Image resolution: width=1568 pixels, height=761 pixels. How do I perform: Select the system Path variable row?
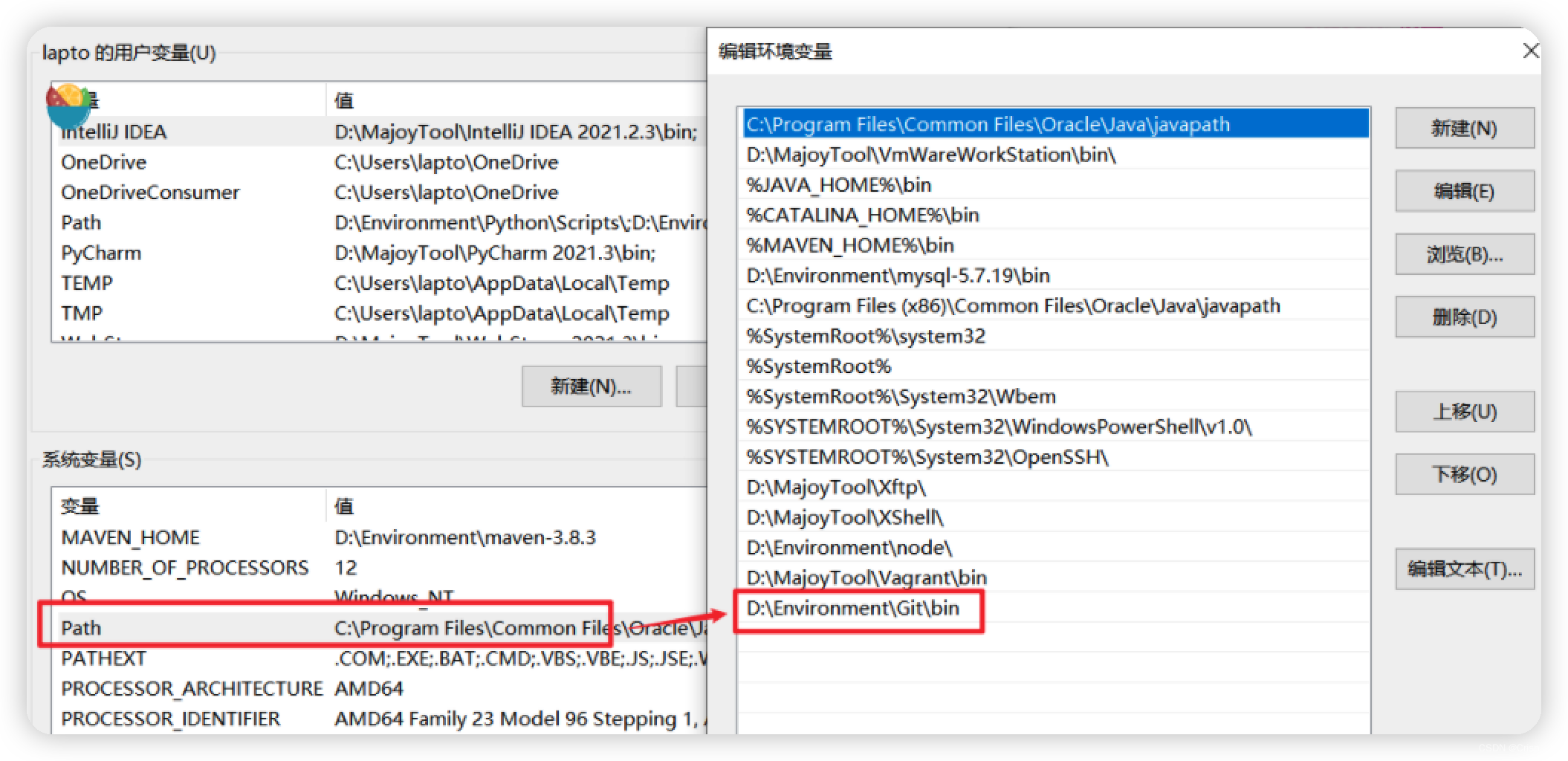[379, 628]
